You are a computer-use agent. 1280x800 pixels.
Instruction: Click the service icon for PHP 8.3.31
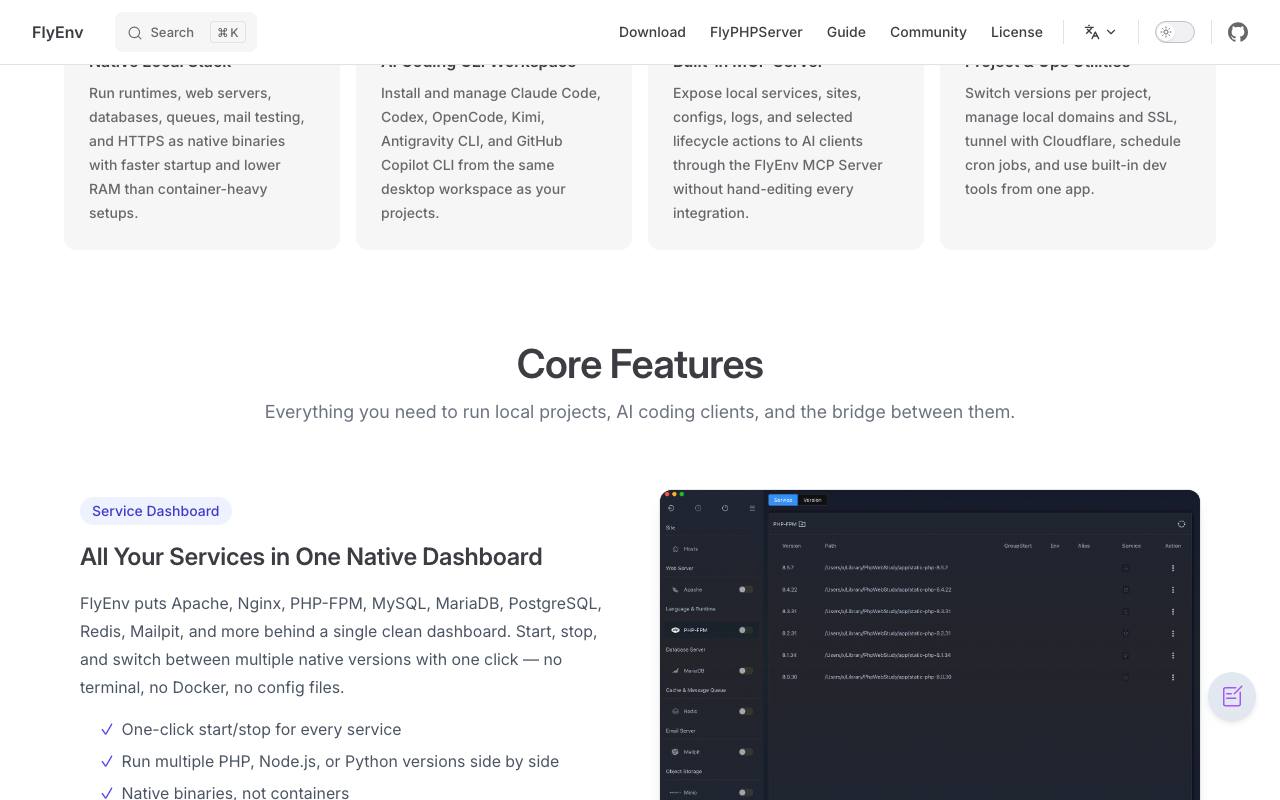pos(1125,611)
